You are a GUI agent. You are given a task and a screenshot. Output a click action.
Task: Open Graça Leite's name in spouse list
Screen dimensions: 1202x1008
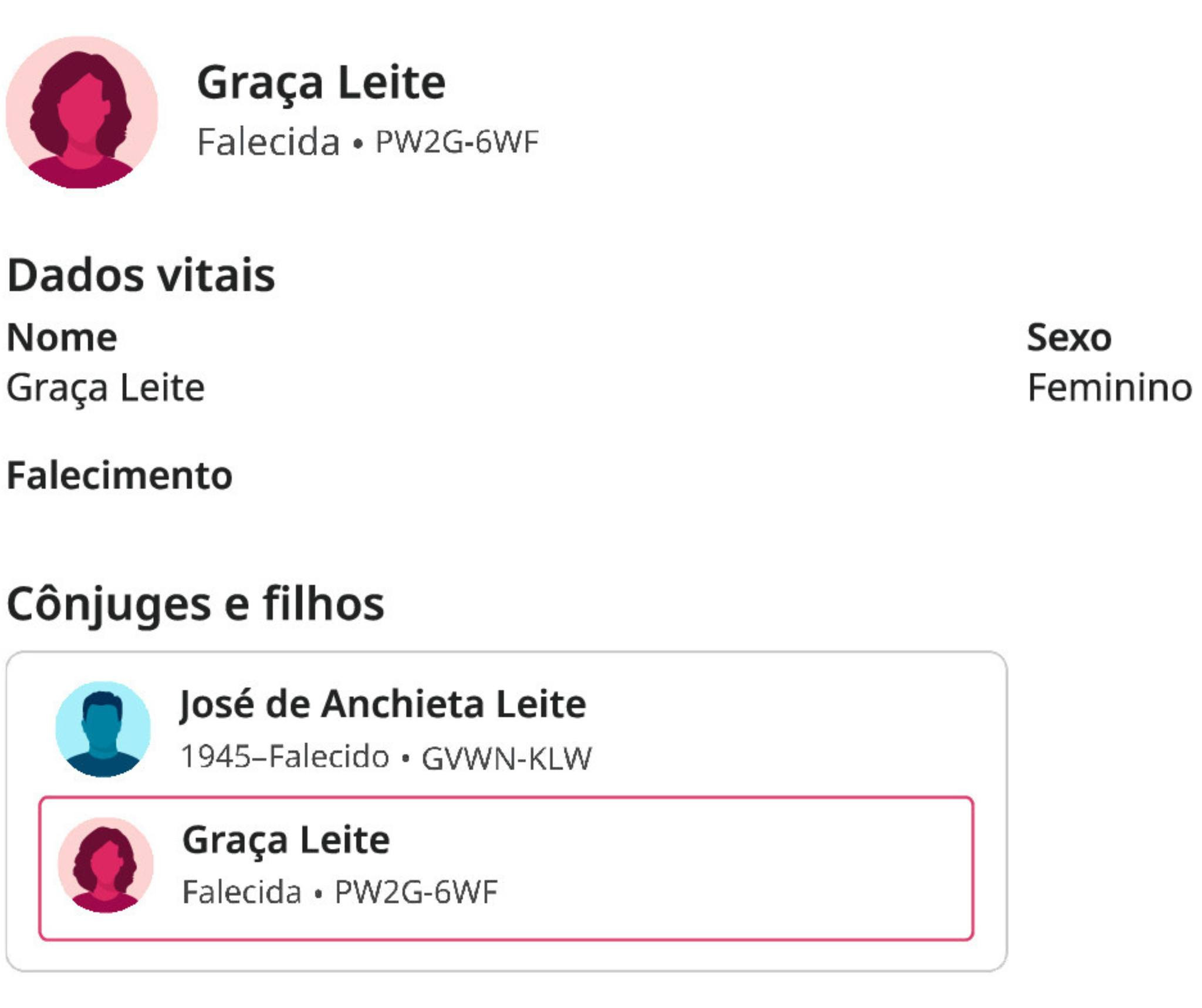286,840
